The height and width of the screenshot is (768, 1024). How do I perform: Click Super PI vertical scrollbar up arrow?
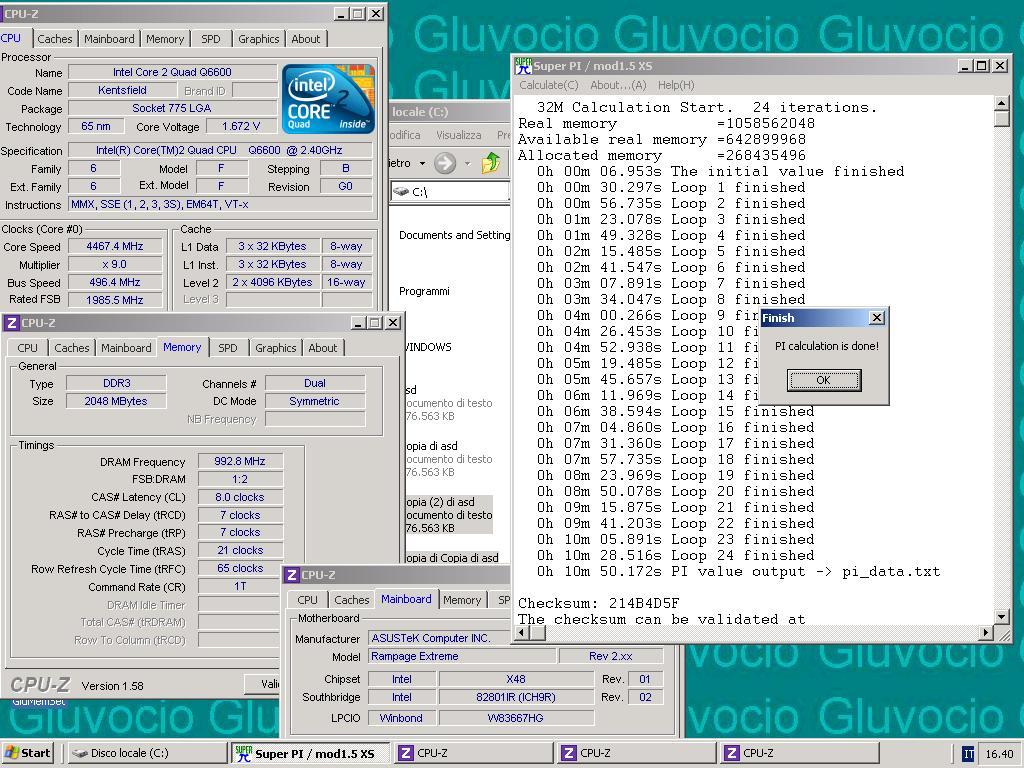coord(1002,103)
